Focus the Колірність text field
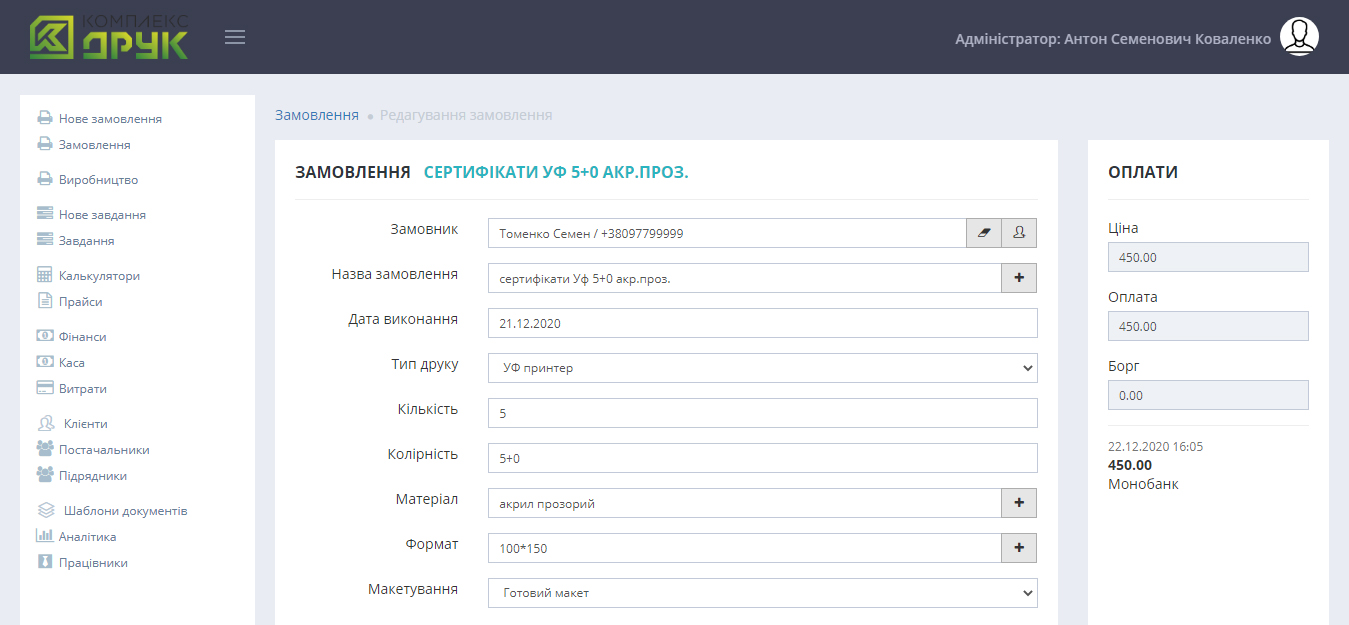This screenshot has height=625, width=1349. (762, 458)
